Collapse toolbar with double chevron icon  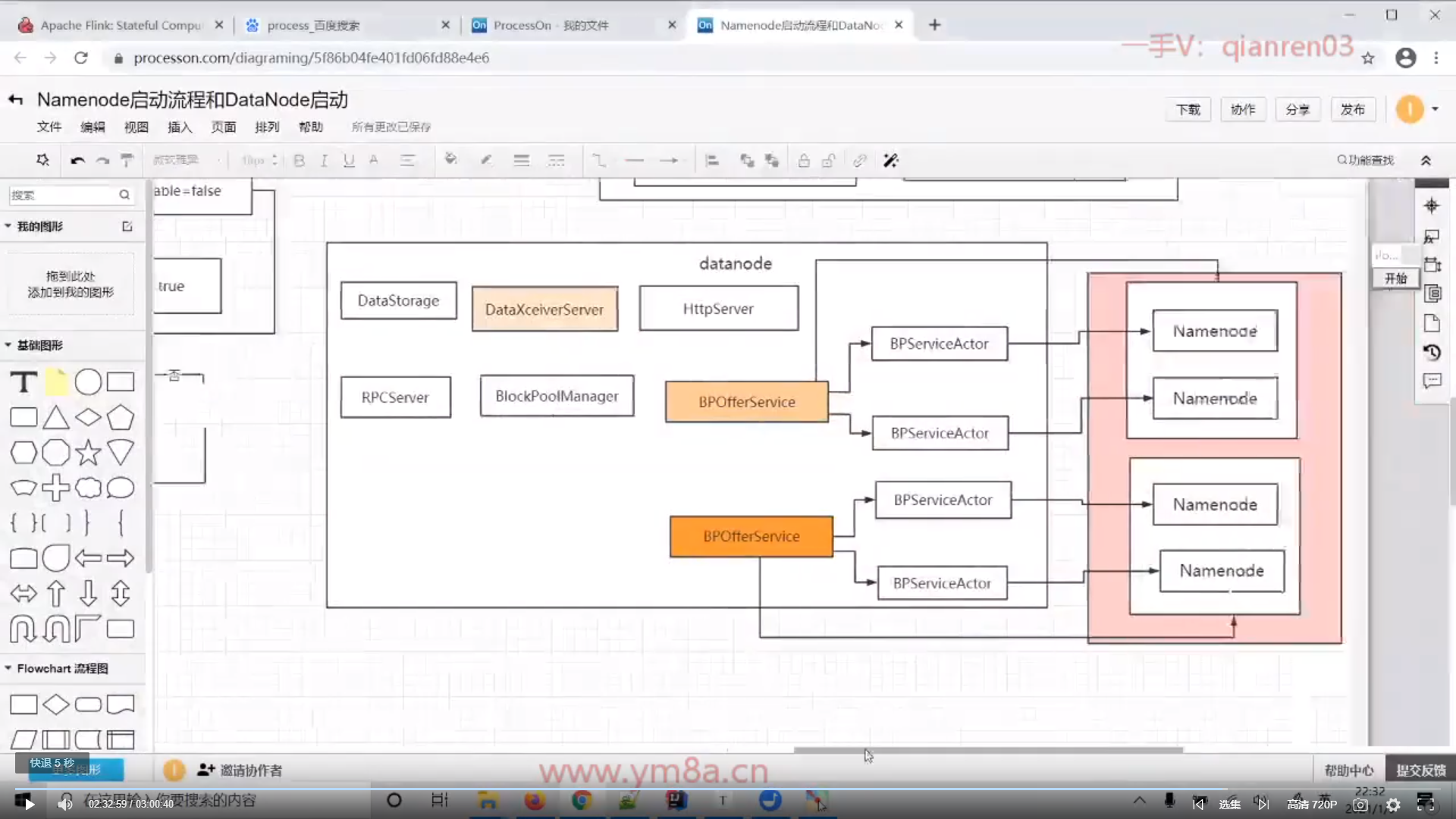(x=1426, y=160)
